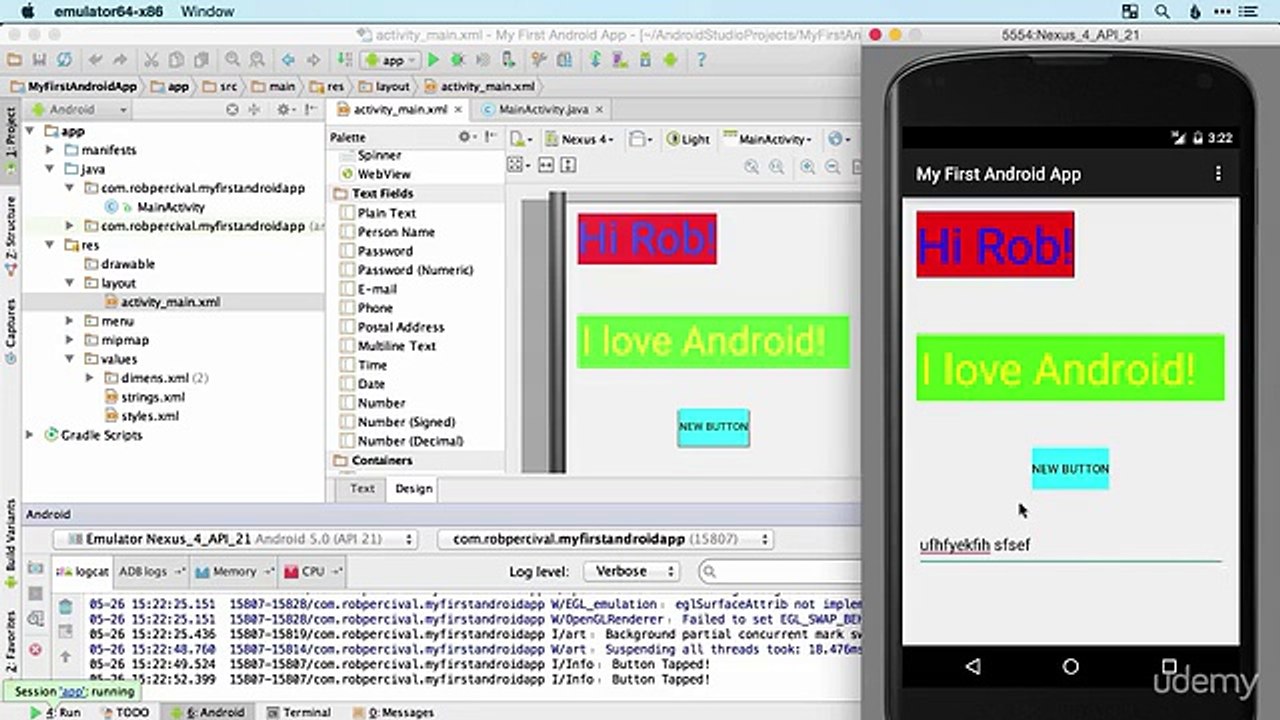
Task: Tap the emulator Back navigation button
Action: pyautogui.click(x=973, y=667)
